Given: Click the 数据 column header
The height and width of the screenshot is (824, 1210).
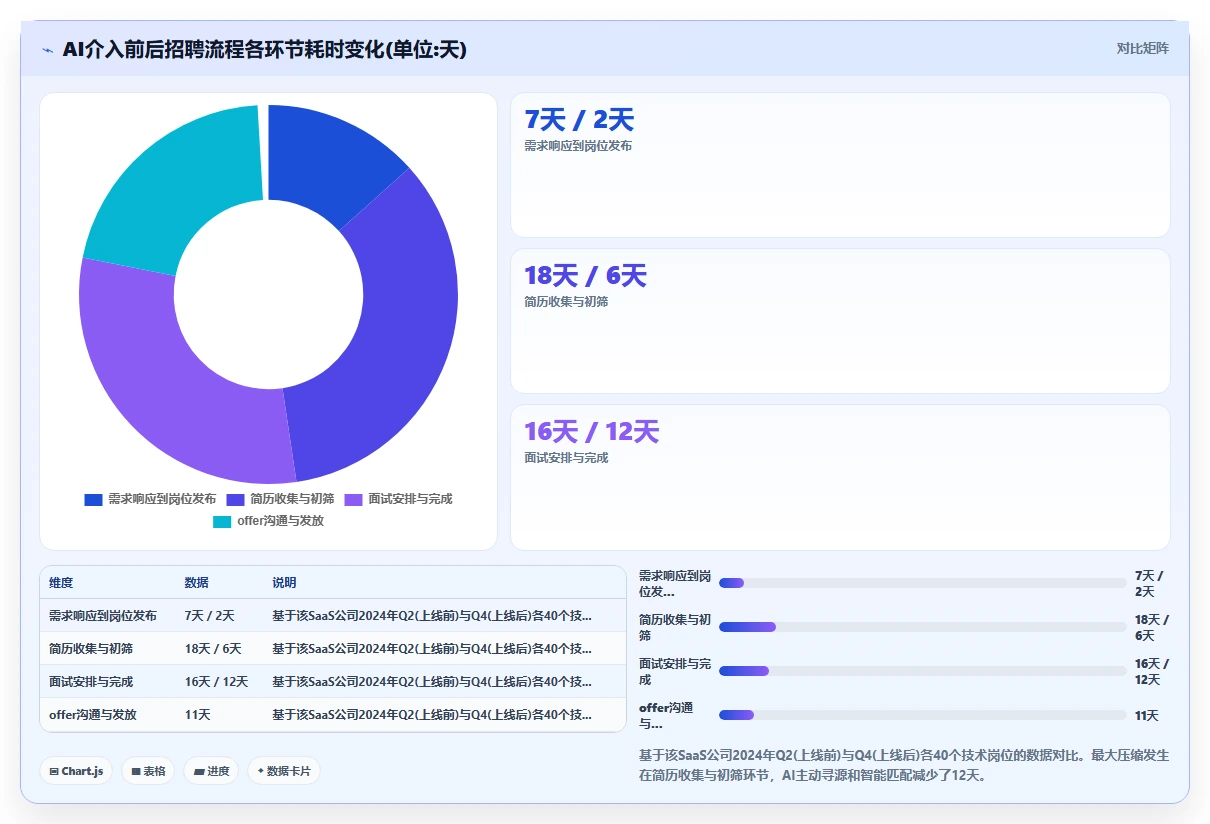Looking at the screenshot, I should pos(197,583).
